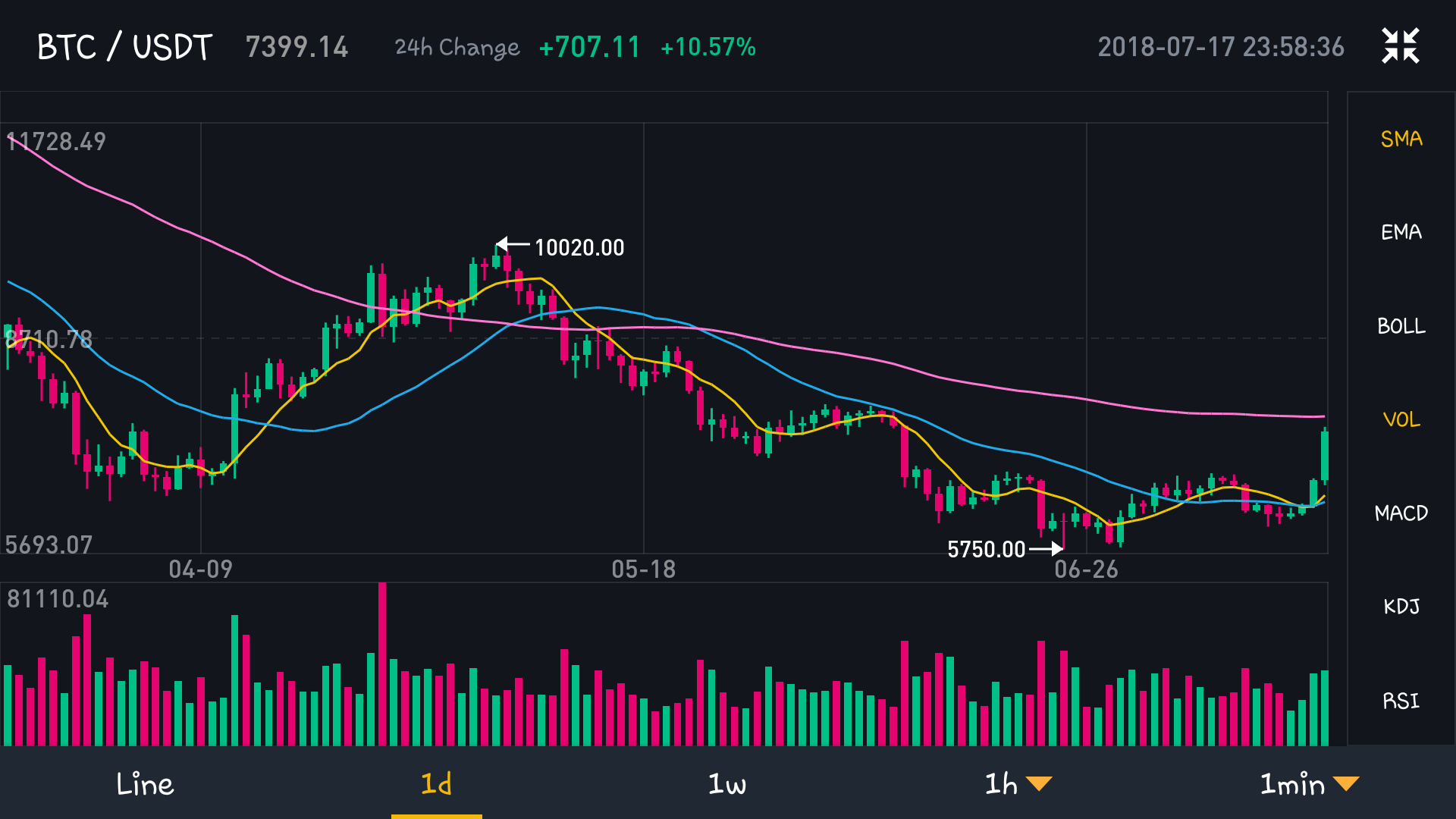The image size is (1456, 819).
Task: Select the 1d timeframe tab
Action: (436, 784)
